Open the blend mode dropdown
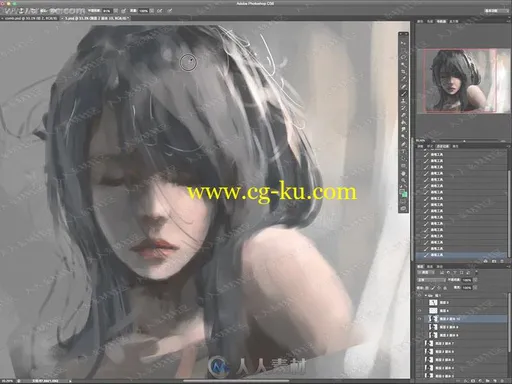512x384 pixels. [432, 280]
